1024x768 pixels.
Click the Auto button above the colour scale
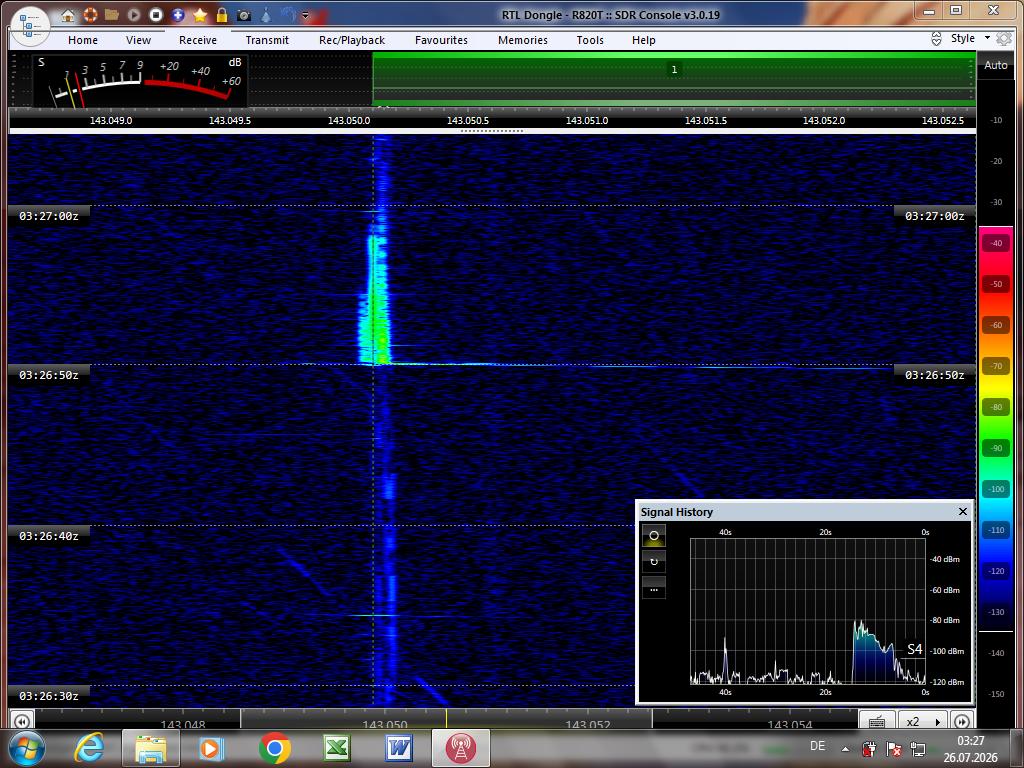coord(996,65)
